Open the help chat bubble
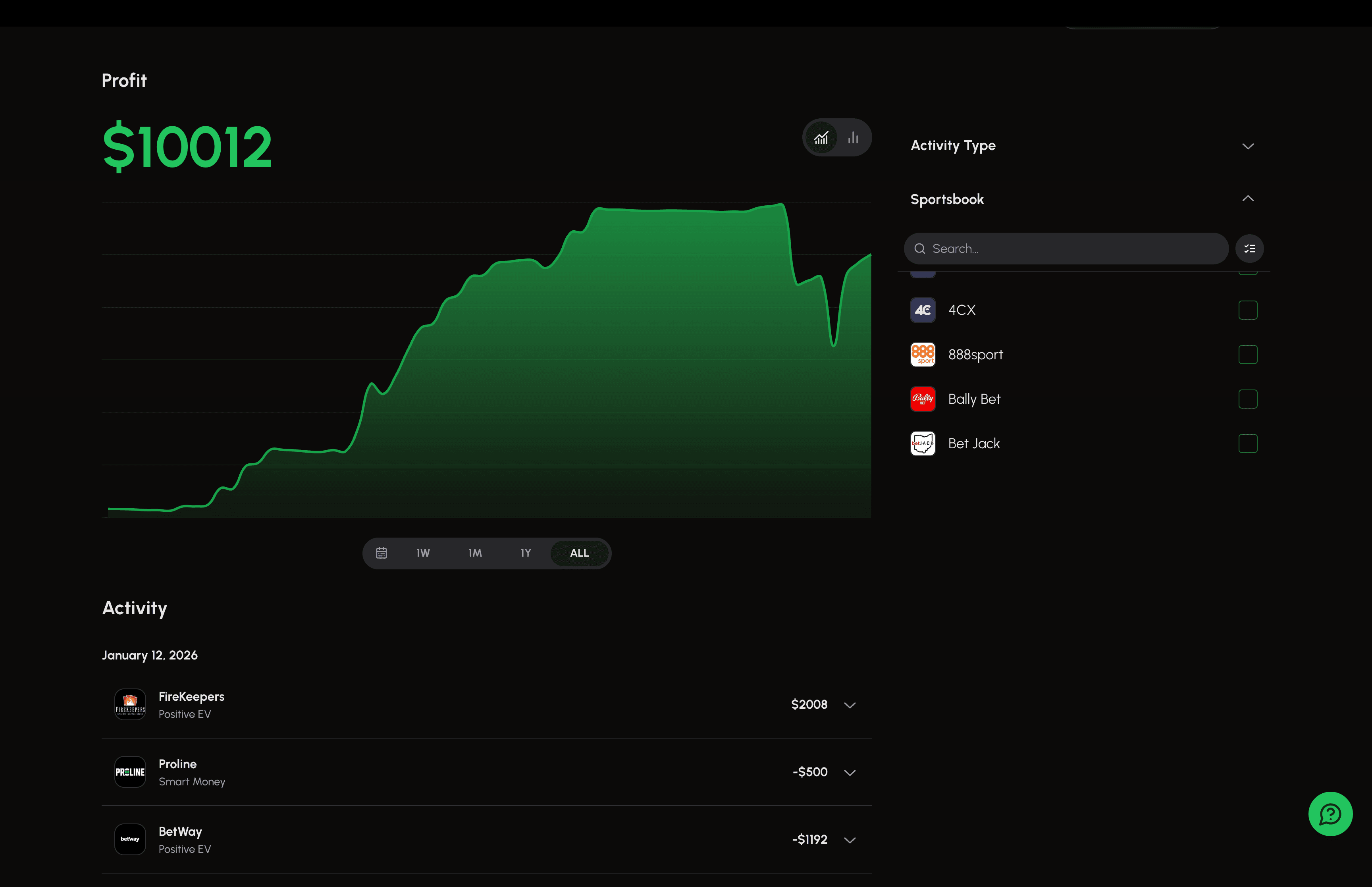This screenshot has width=1372, height=887. click(x=1330, y=814)
